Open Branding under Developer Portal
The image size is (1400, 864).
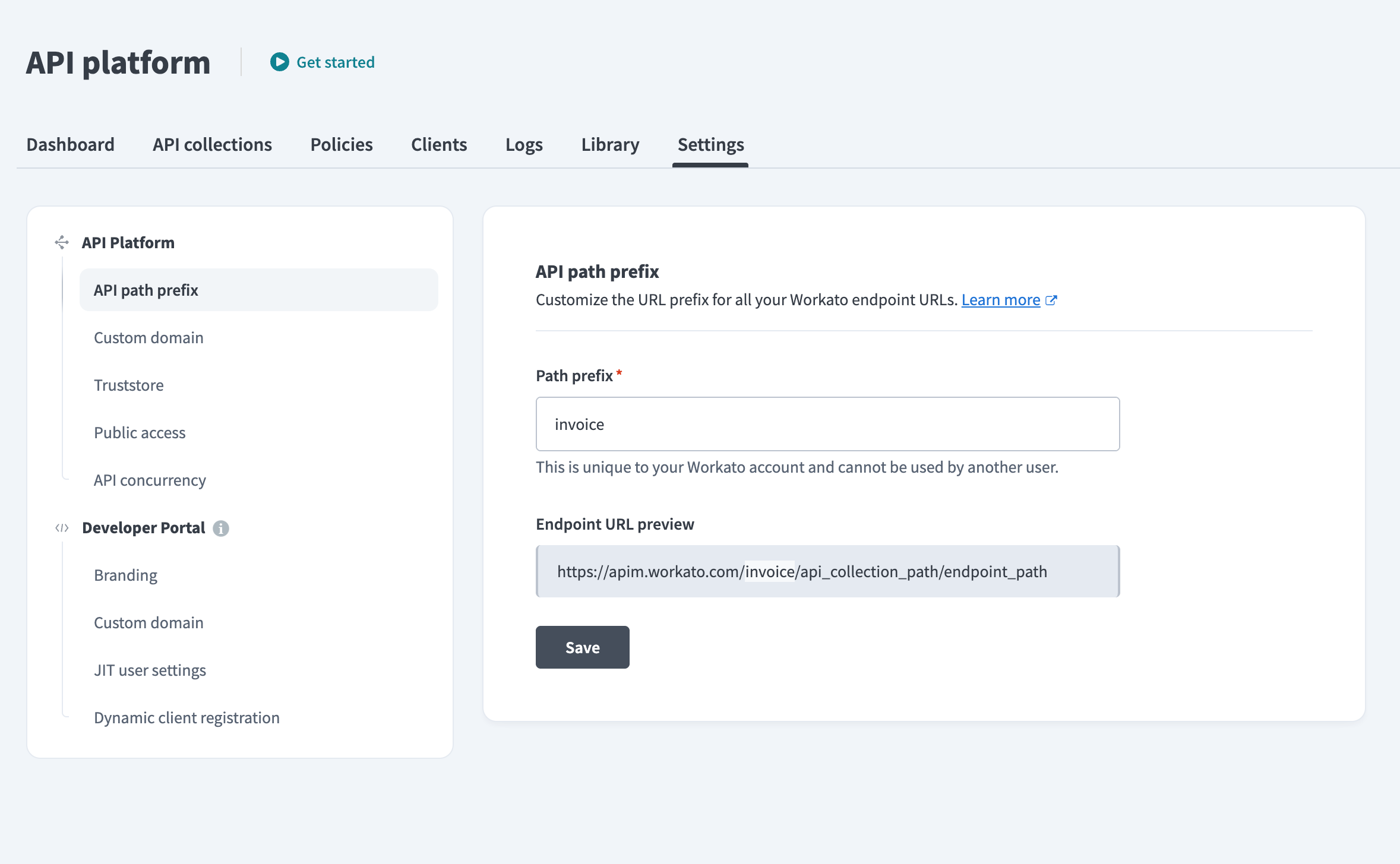coord(125,575)
